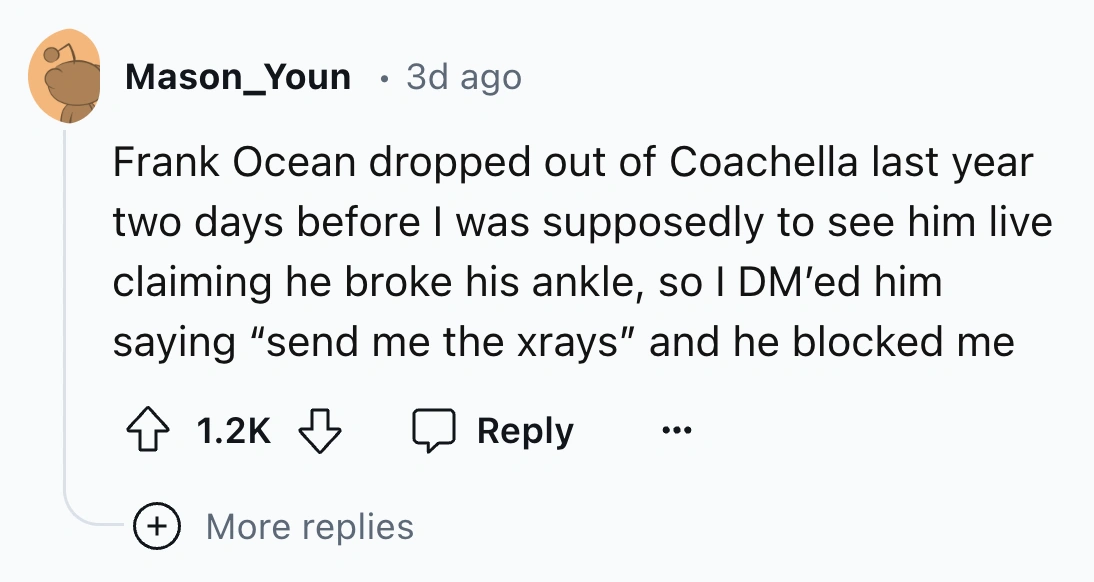Open the Mason_Youn username link
This screenshot has height=582, width=1094.
[237, 77]
